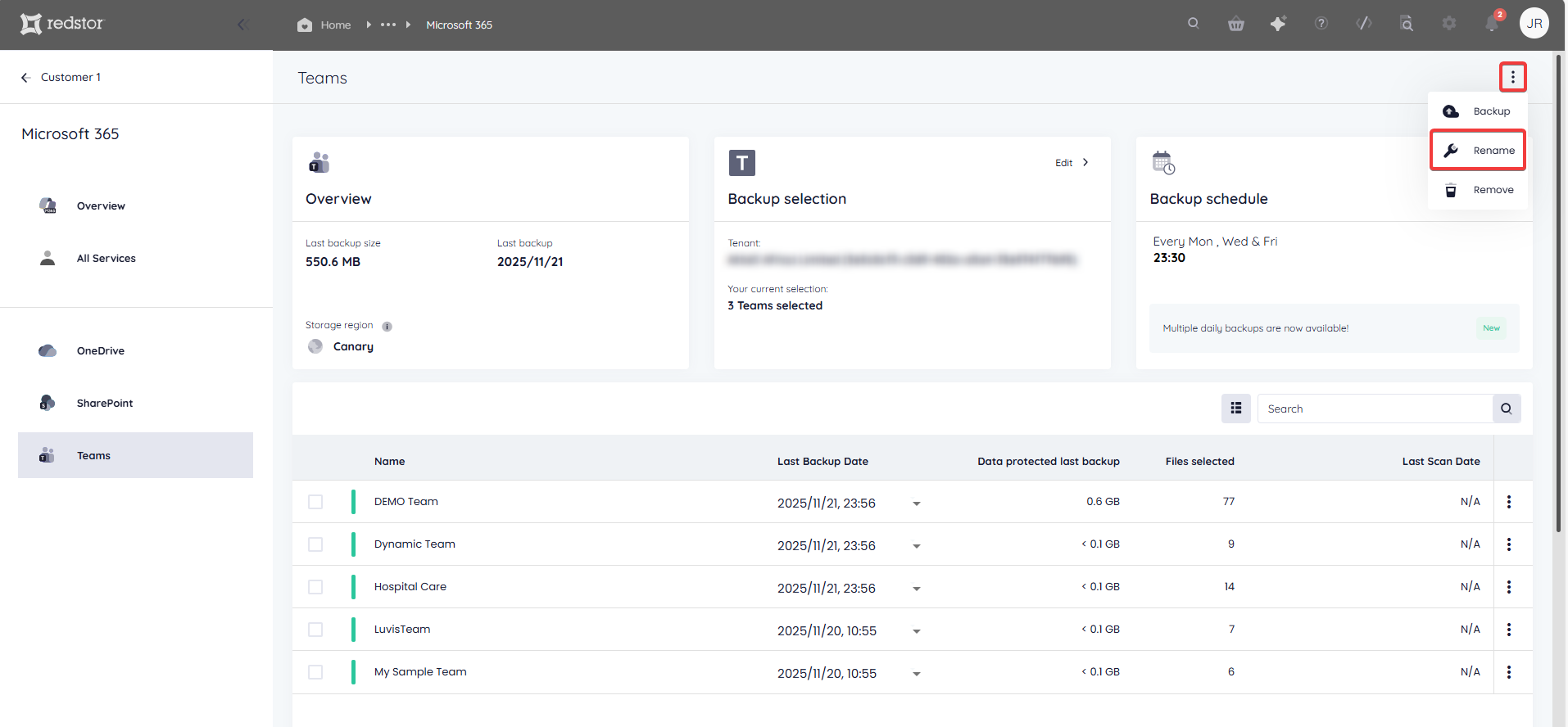Viewport: 1568px width, 727px height.
Task: Open the JR user avatar menu
Action: click(x=1534, y=24)
